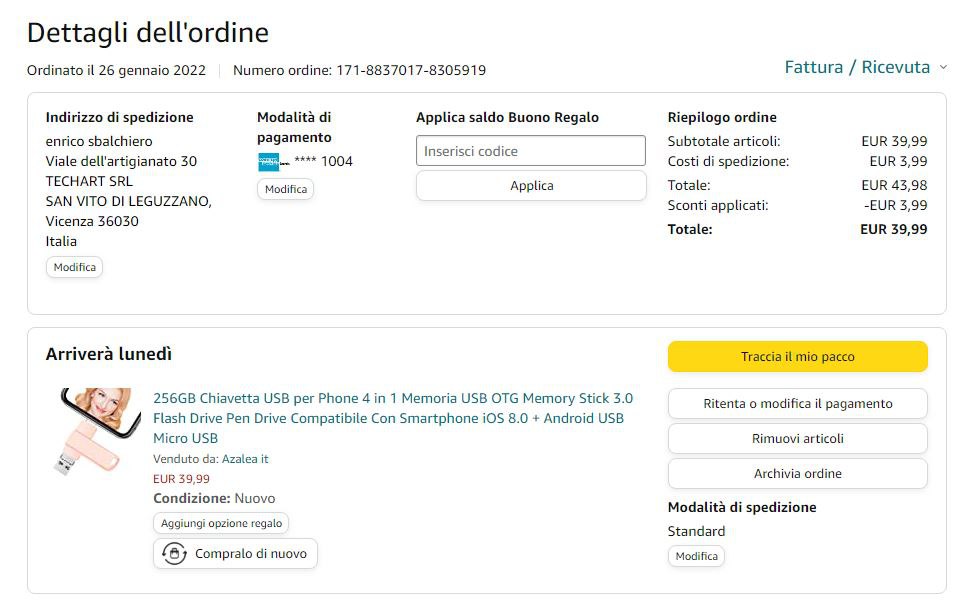Image resolution: width=963 pixels, height=606 pixels.
Task: Click the American Express card icon
Action: 272,162
